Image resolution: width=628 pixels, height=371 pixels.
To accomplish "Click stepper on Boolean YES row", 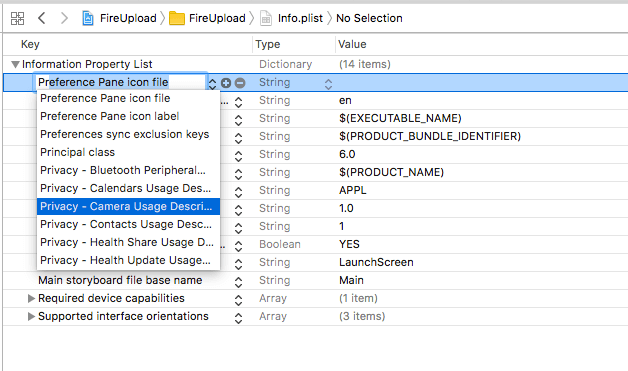I will [x=238, y=246].
